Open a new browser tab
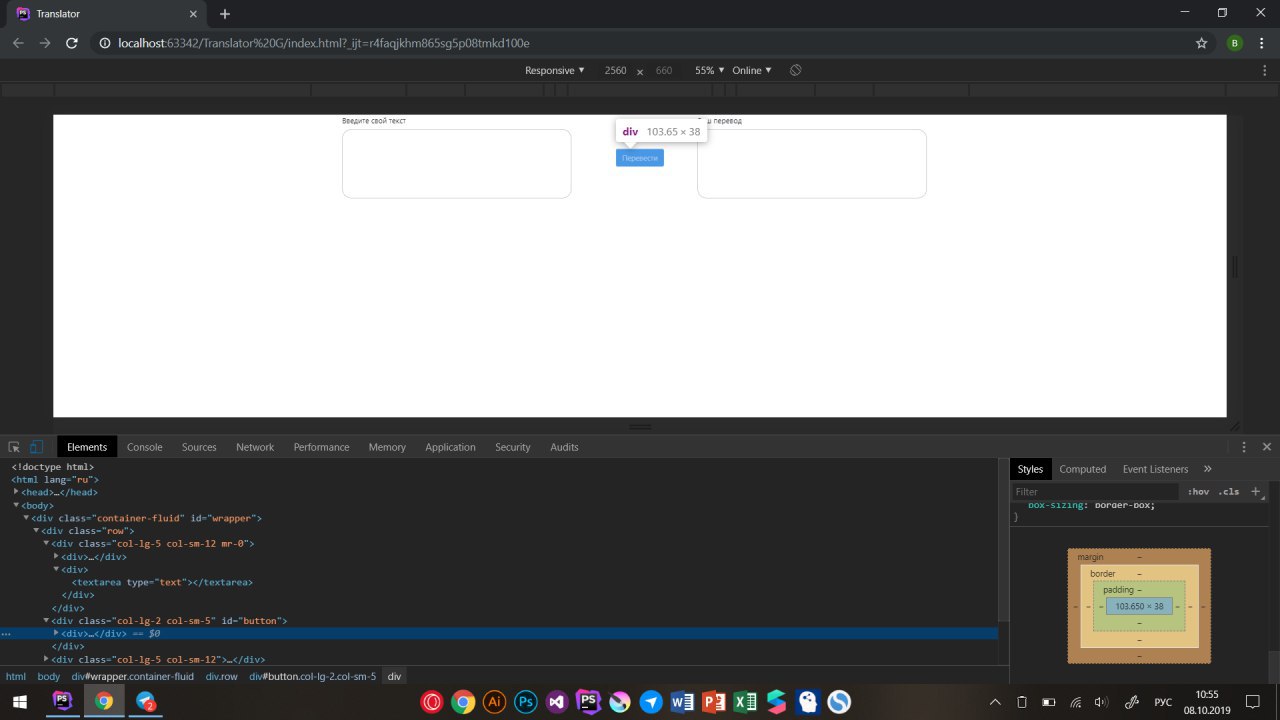Image resolution: width=1280 pixels, height=720 pixels. click(x=225, y=14)
